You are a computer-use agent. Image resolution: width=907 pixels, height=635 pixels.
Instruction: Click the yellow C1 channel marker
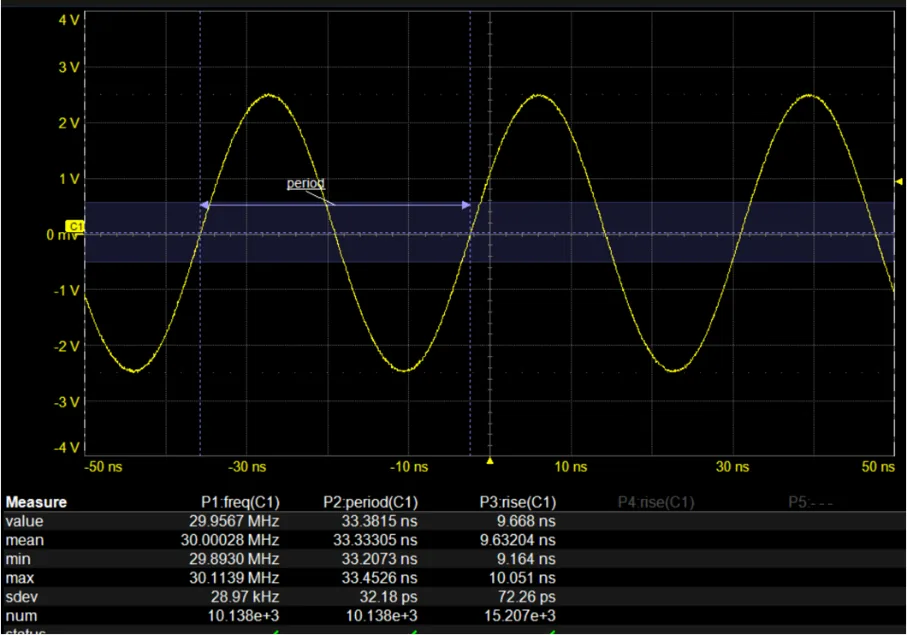tap(75, 226)
